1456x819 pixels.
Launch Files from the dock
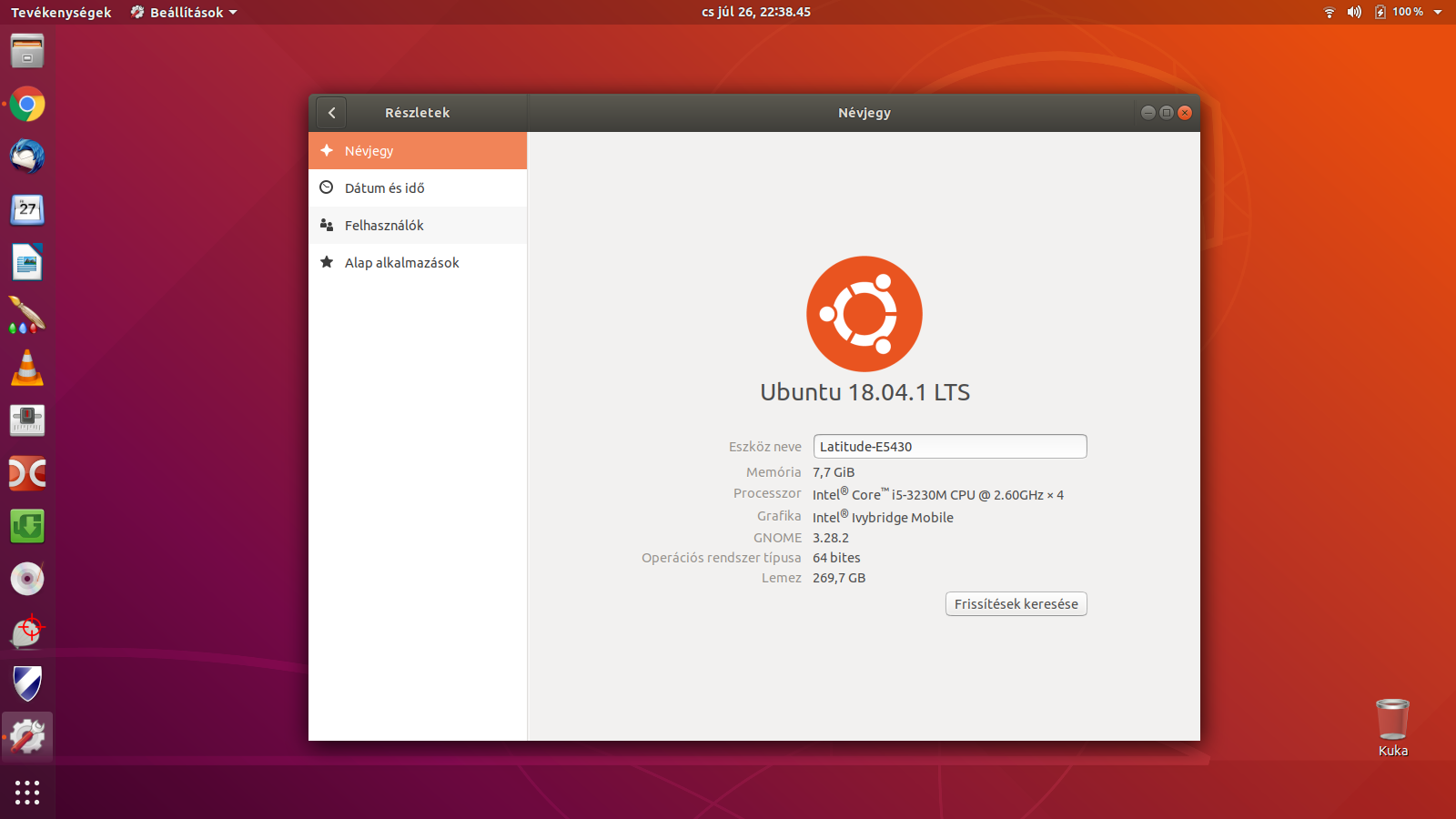27,51
